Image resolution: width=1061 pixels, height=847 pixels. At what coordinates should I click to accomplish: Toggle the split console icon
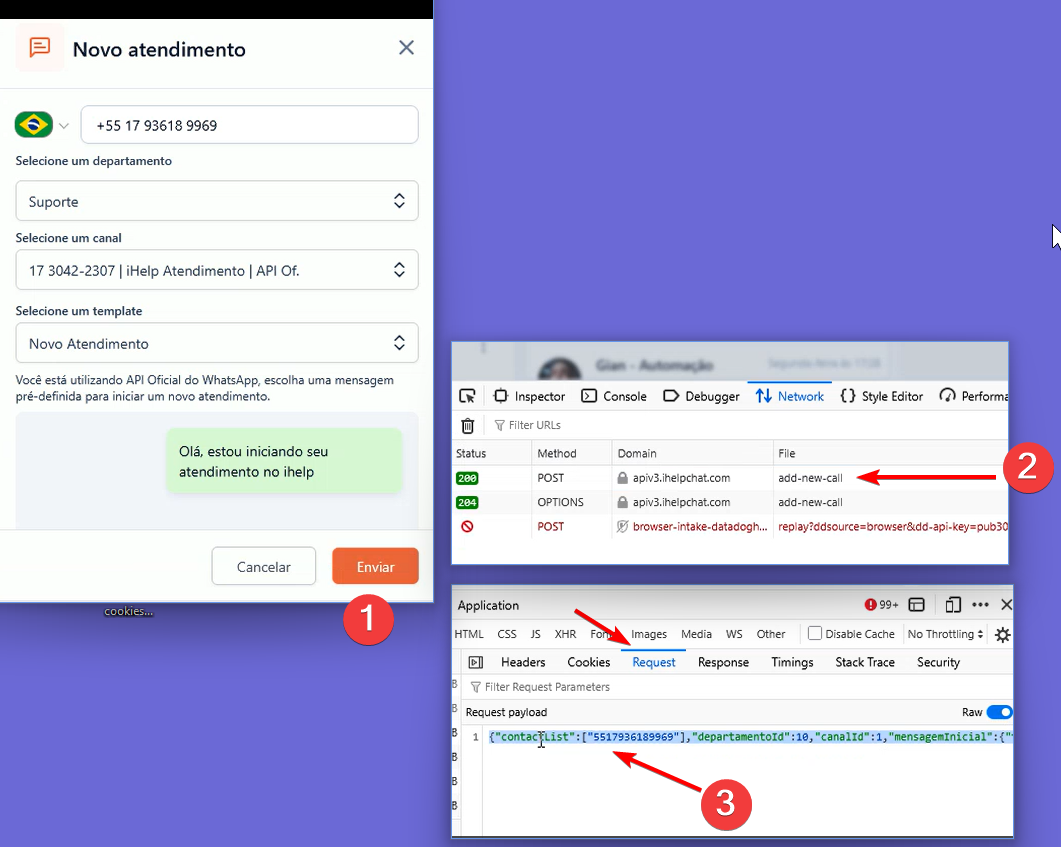click(x=917, y=605)
